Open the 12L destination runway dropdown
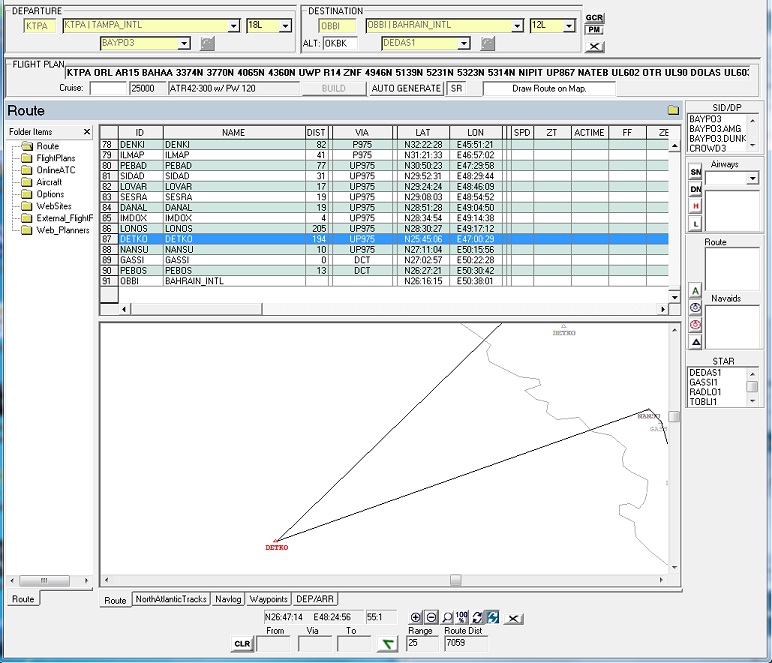This screenshot has width=772, height=663. [569, 26]
